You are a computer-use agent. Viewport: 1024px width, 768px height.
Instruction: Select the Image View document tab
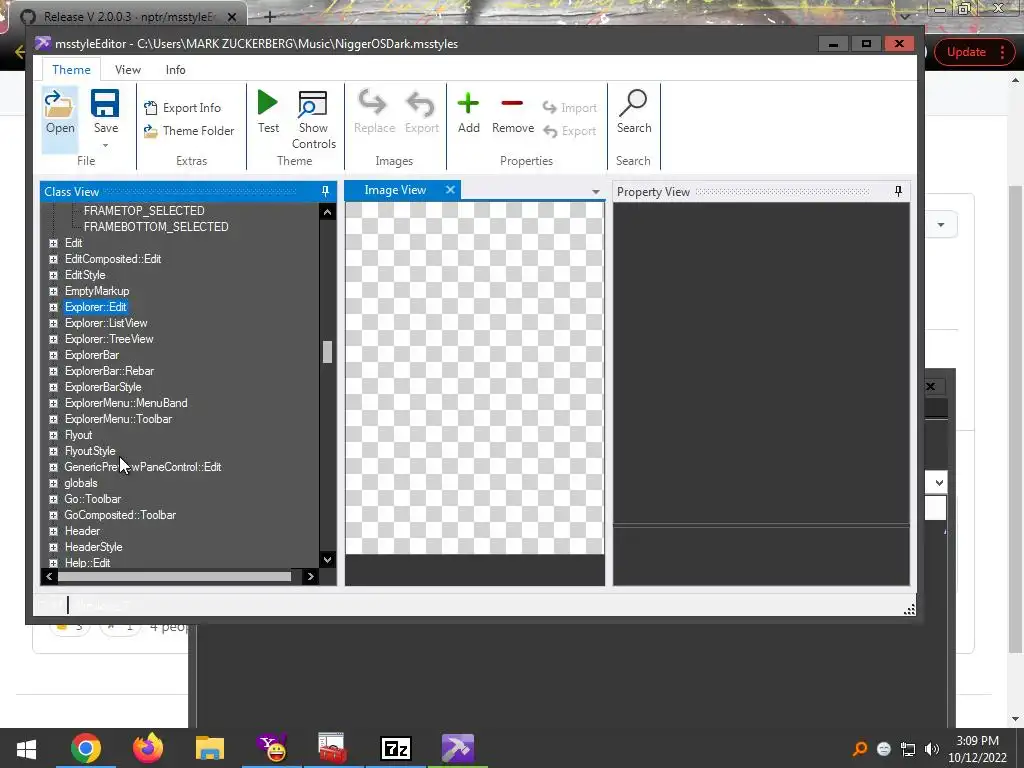(395, 190)
